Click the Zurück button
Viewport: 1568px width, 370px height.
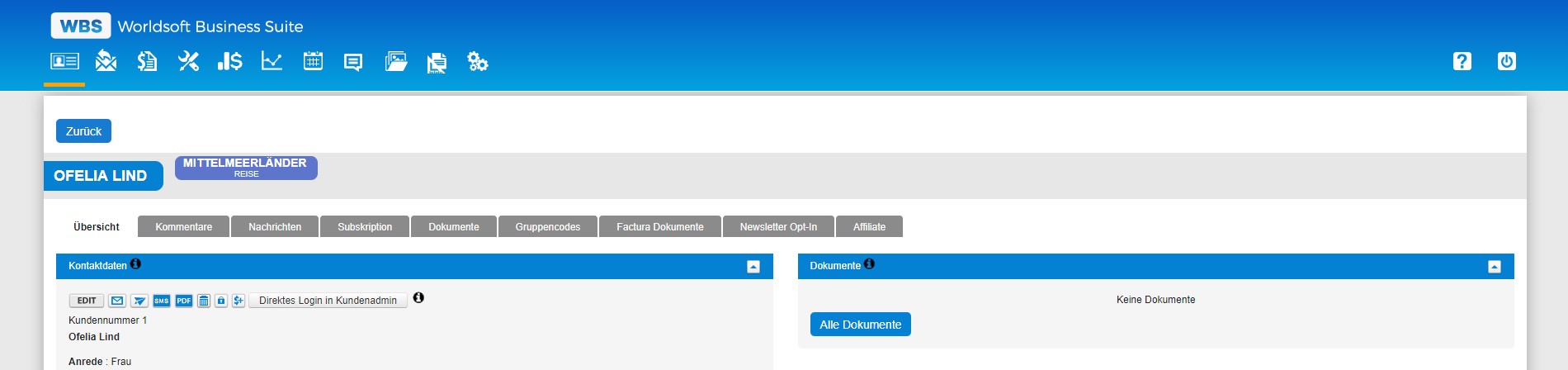pyautogui.click(x=83, y=131)
